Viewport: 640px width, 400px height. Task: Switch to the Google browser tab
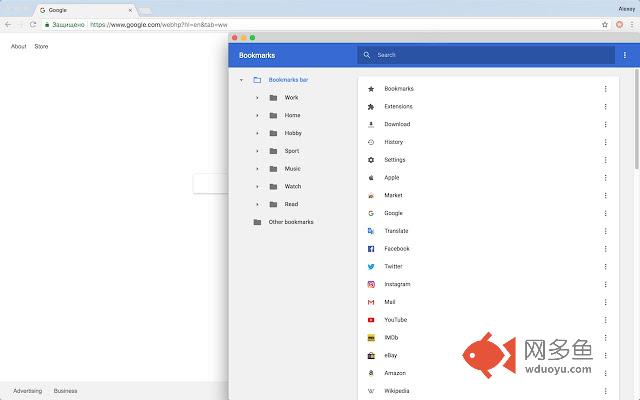(86, 10)
